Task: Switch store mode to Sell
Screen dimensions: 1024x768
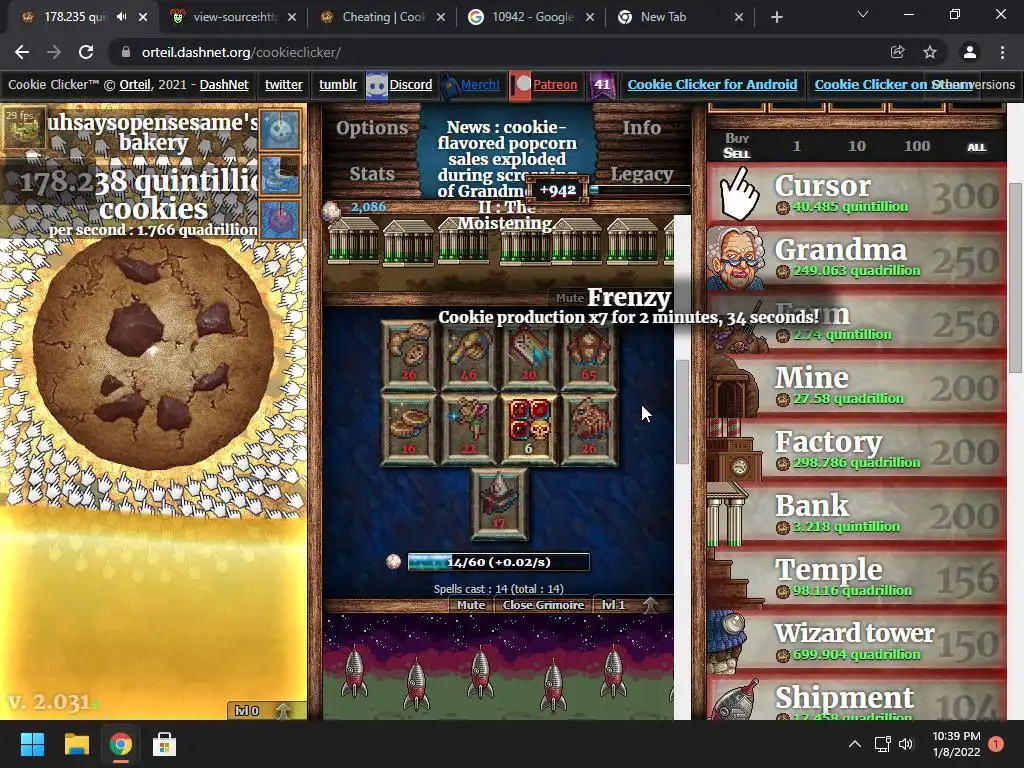Action: tap(737, 153)
